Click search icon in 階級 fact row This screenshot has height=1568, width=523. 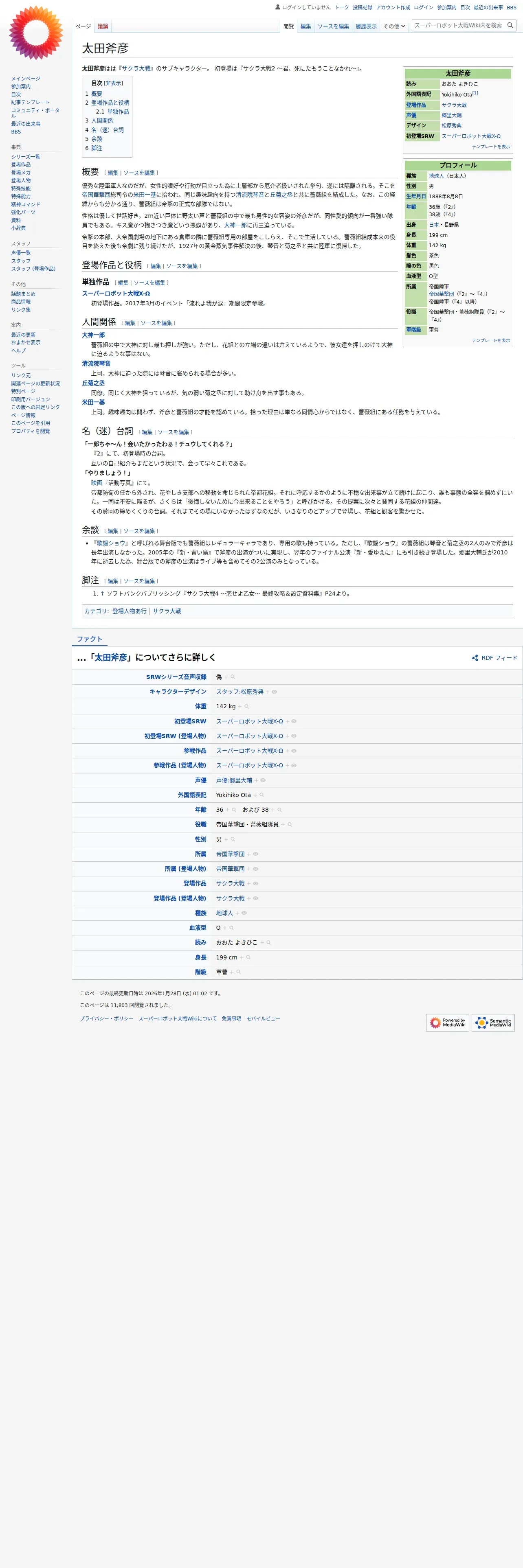(239, 972)
